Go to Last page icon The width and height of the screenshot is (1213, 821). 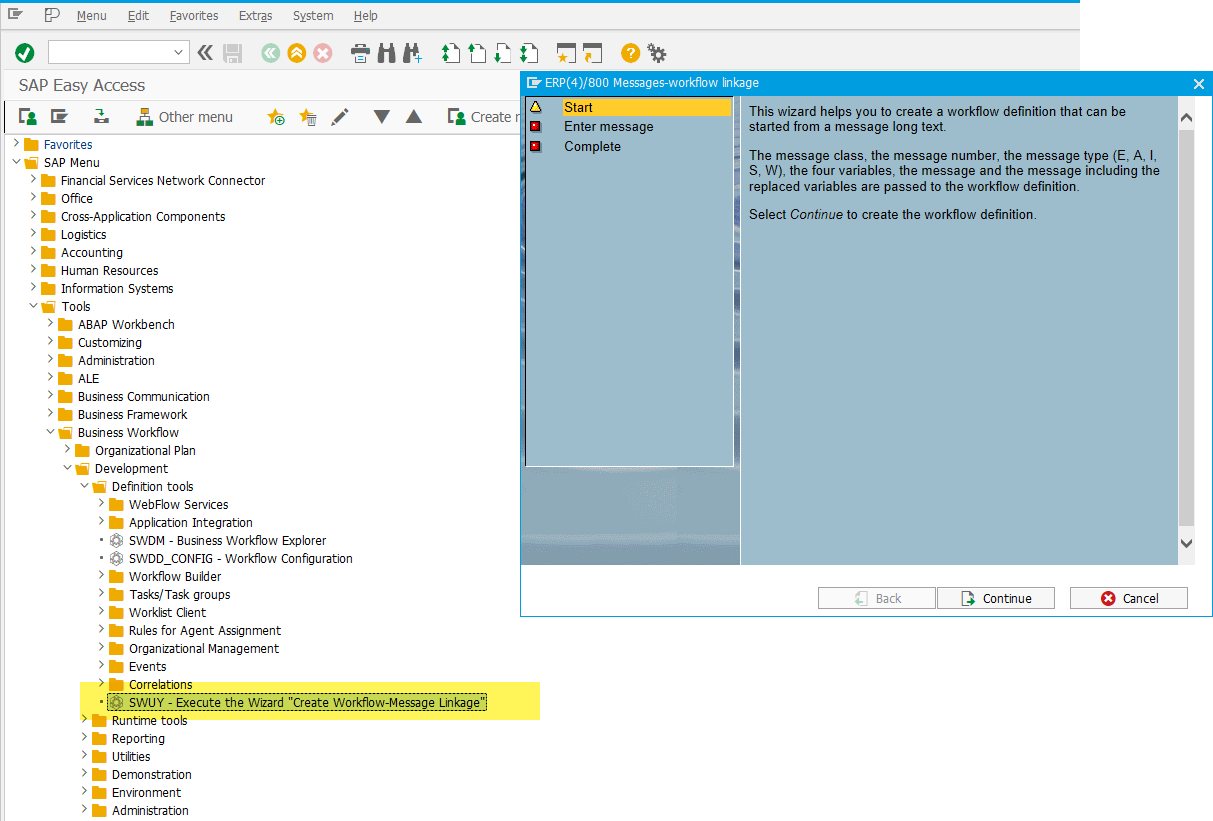click(529, 53)
